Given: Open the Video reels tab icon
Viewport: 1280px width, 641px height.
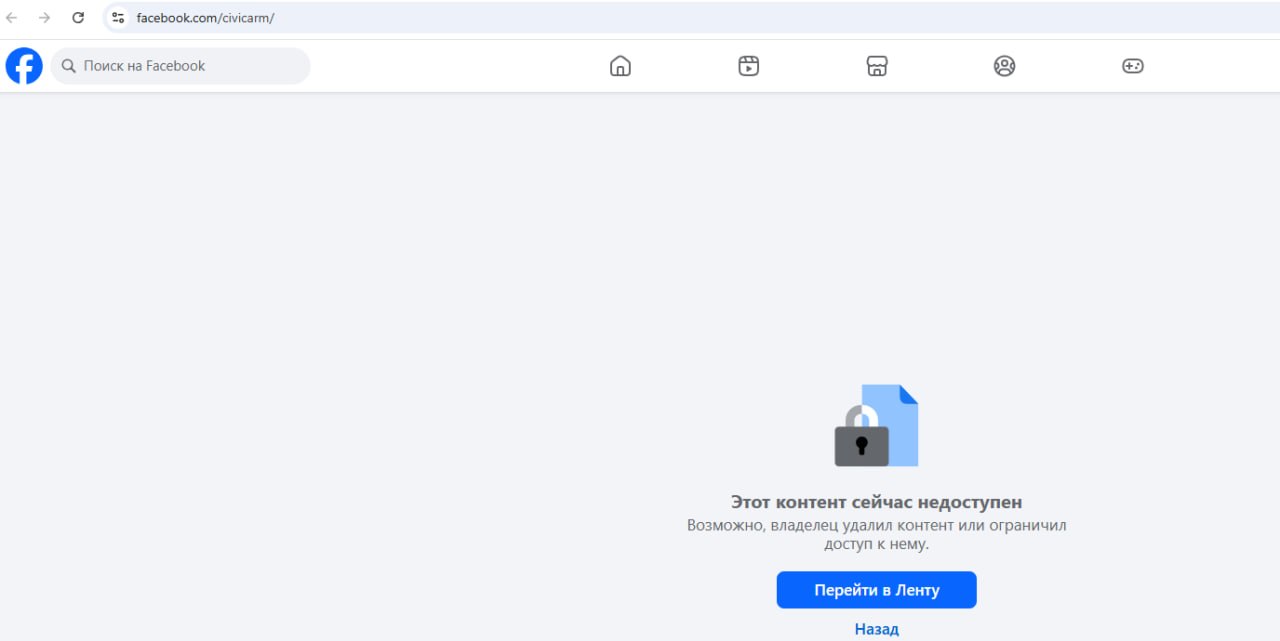Looking at the screenshot, I should [x=748, y=66].
